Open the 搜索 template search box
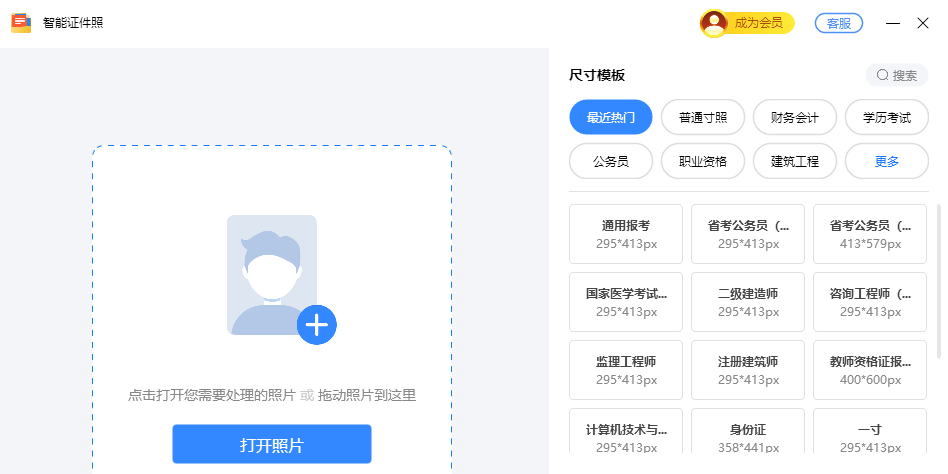This screenshot has height=474, width=948. click(896, 75)
